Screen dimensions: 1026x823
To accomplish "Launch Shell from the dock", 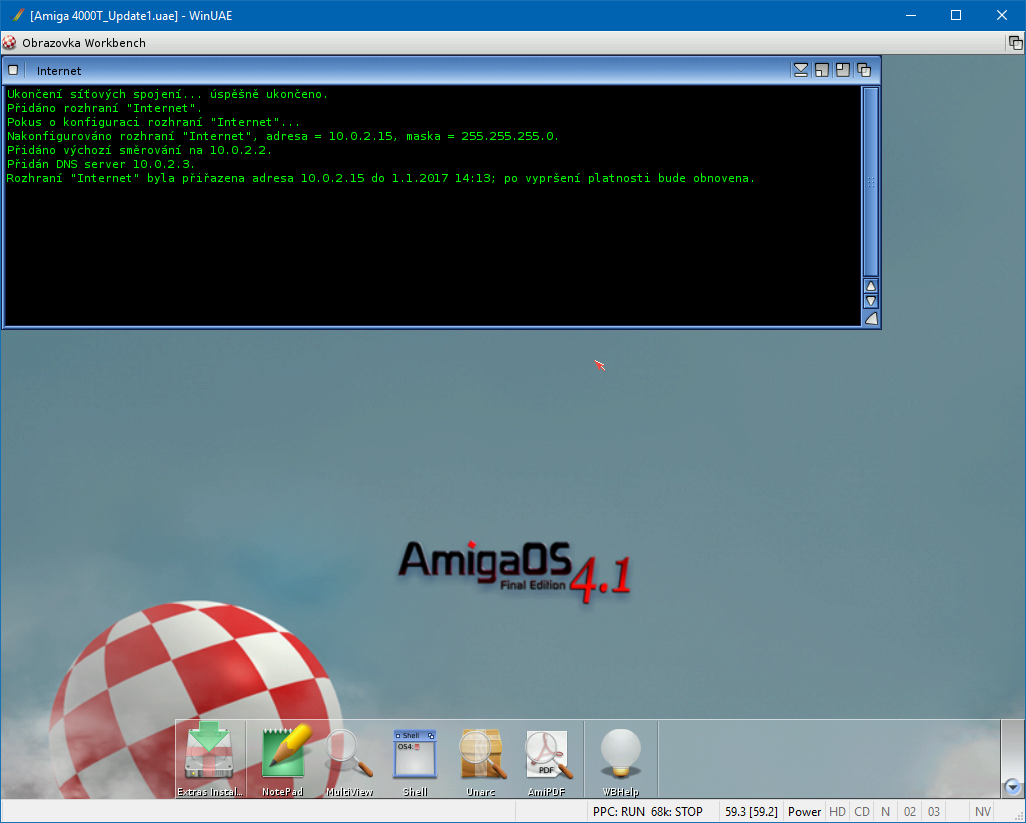I will click(x=415, y=753).
